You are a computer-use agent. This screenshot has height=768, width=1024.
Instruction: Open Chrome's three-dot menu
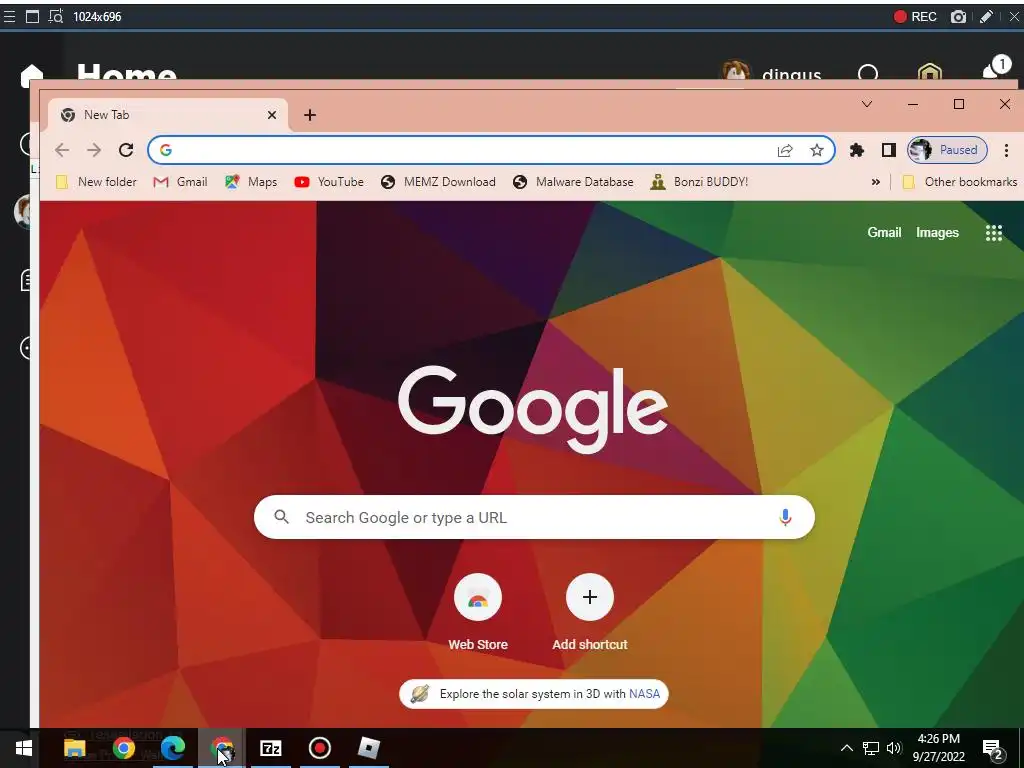(1006, 150)
